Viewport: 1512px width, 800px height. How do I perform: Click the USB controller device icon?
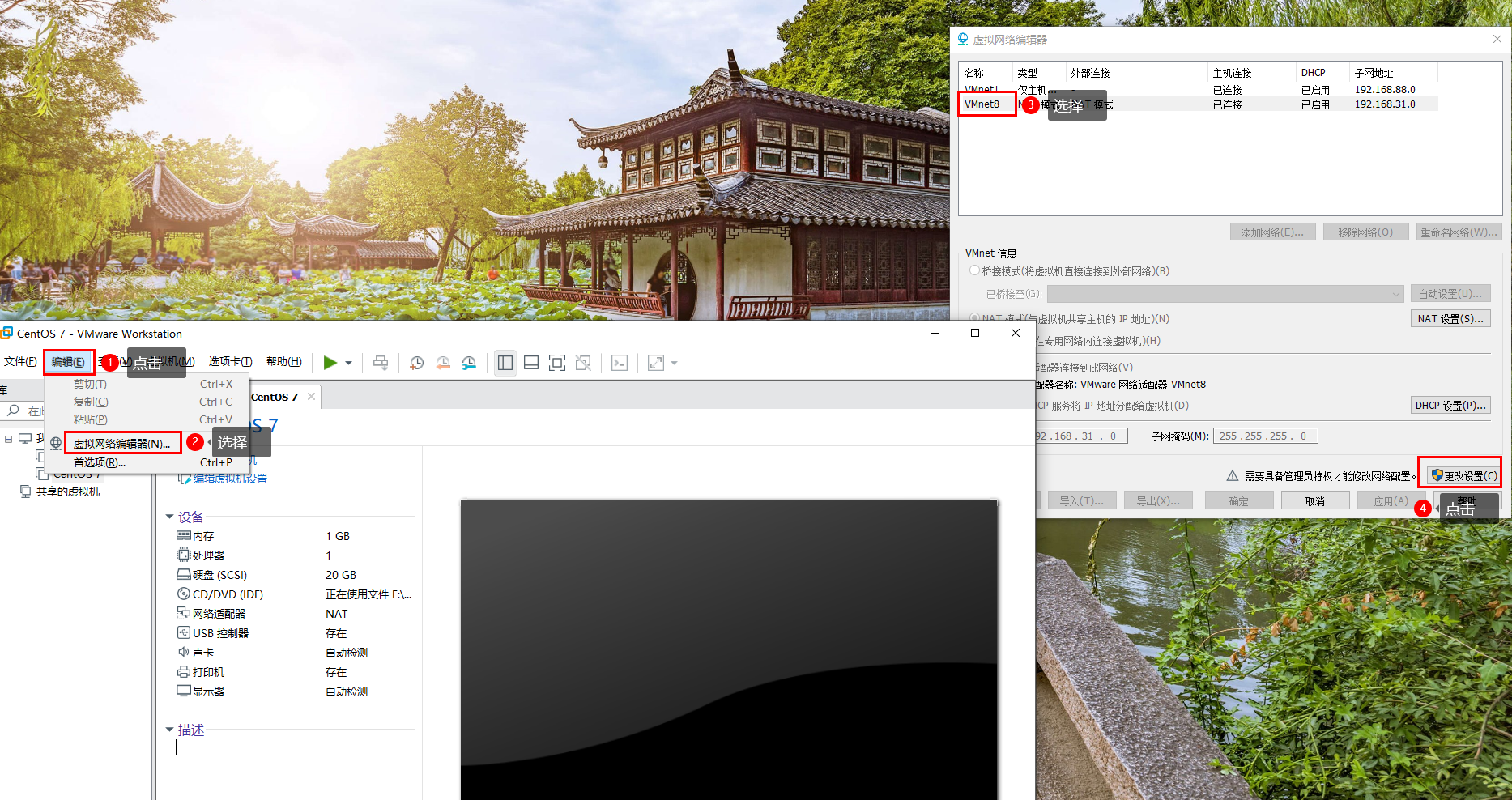pos(184,633)
